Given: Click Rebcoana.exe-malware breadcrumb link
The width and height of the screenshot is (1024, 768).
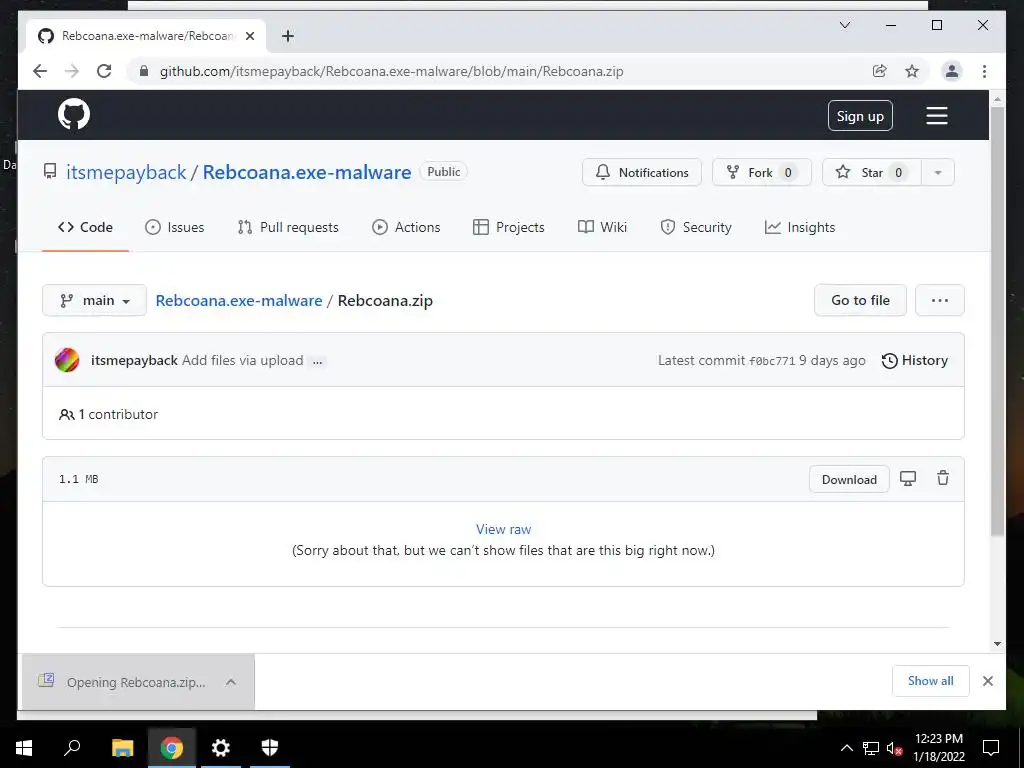Looking at the screenshot, I should (239, 300).
